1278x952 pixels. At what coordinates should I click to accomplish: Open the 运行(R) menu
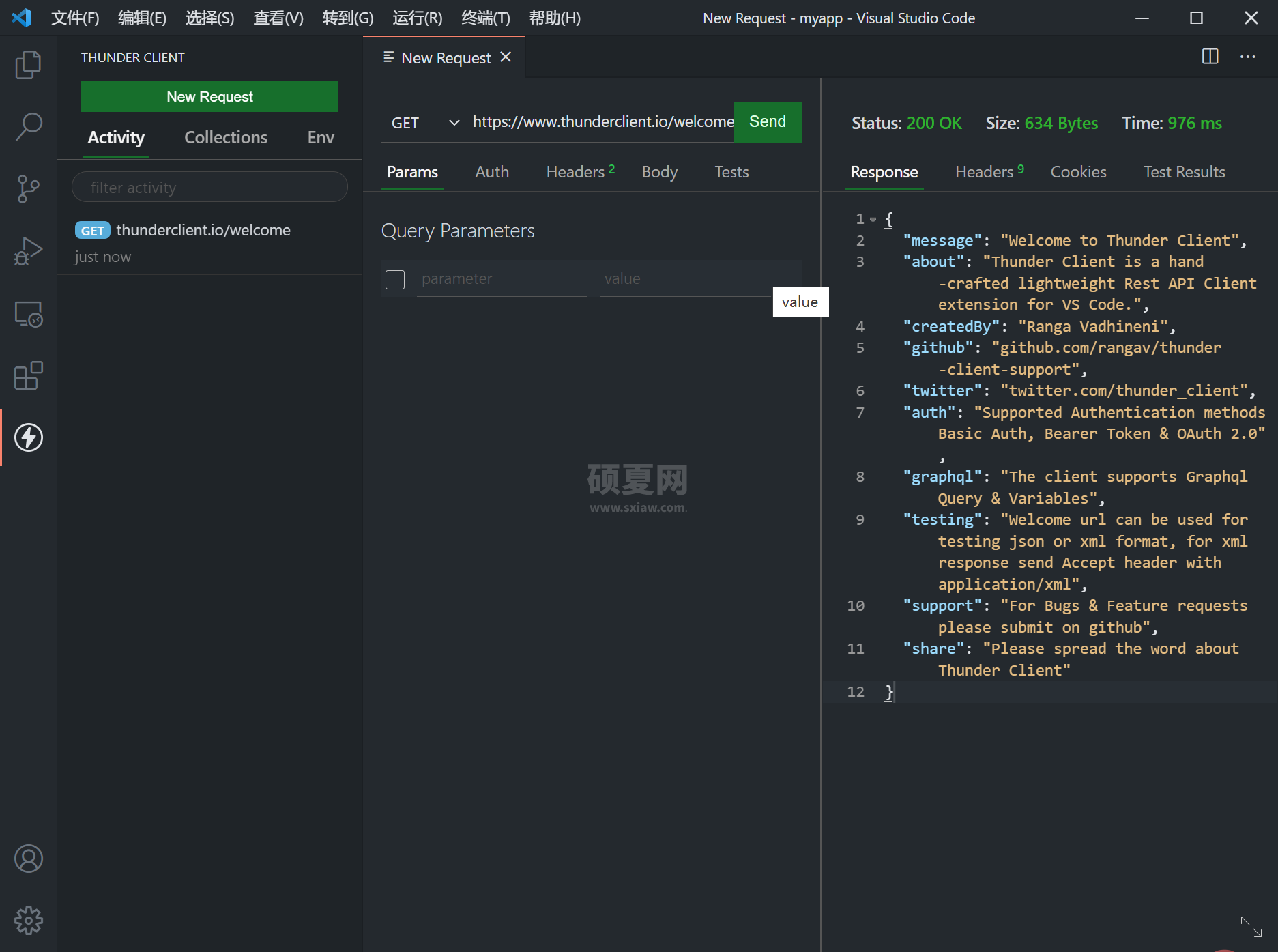[417, 18]
